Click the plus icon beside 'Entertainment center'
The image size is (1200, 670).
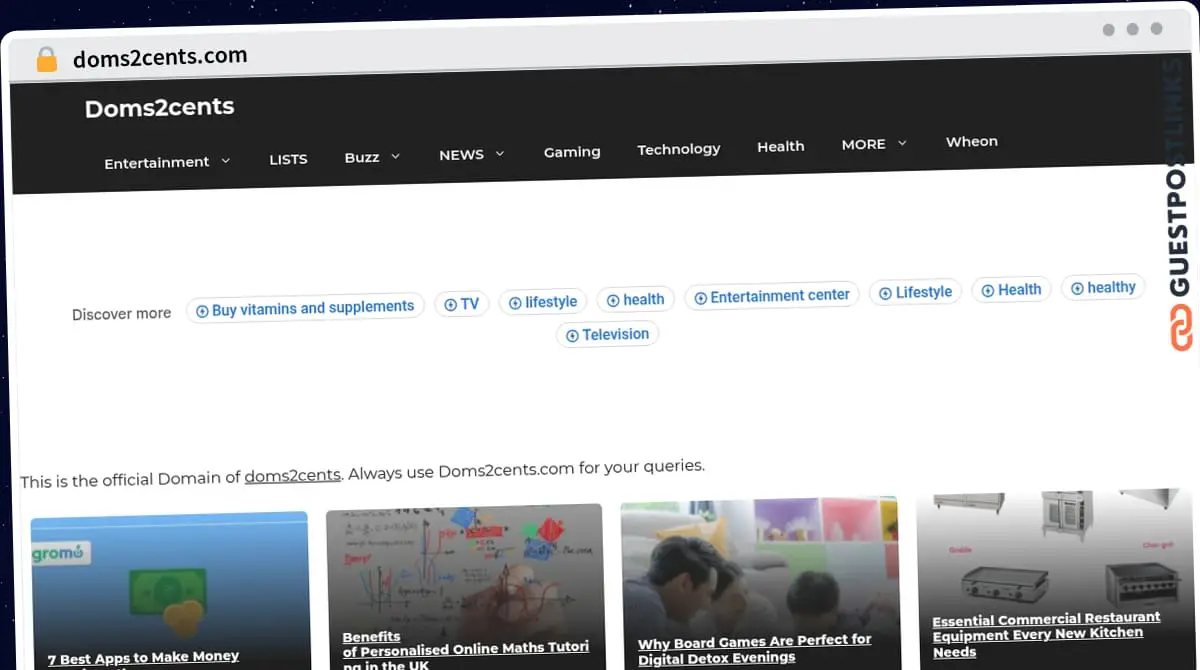point(702,295)
